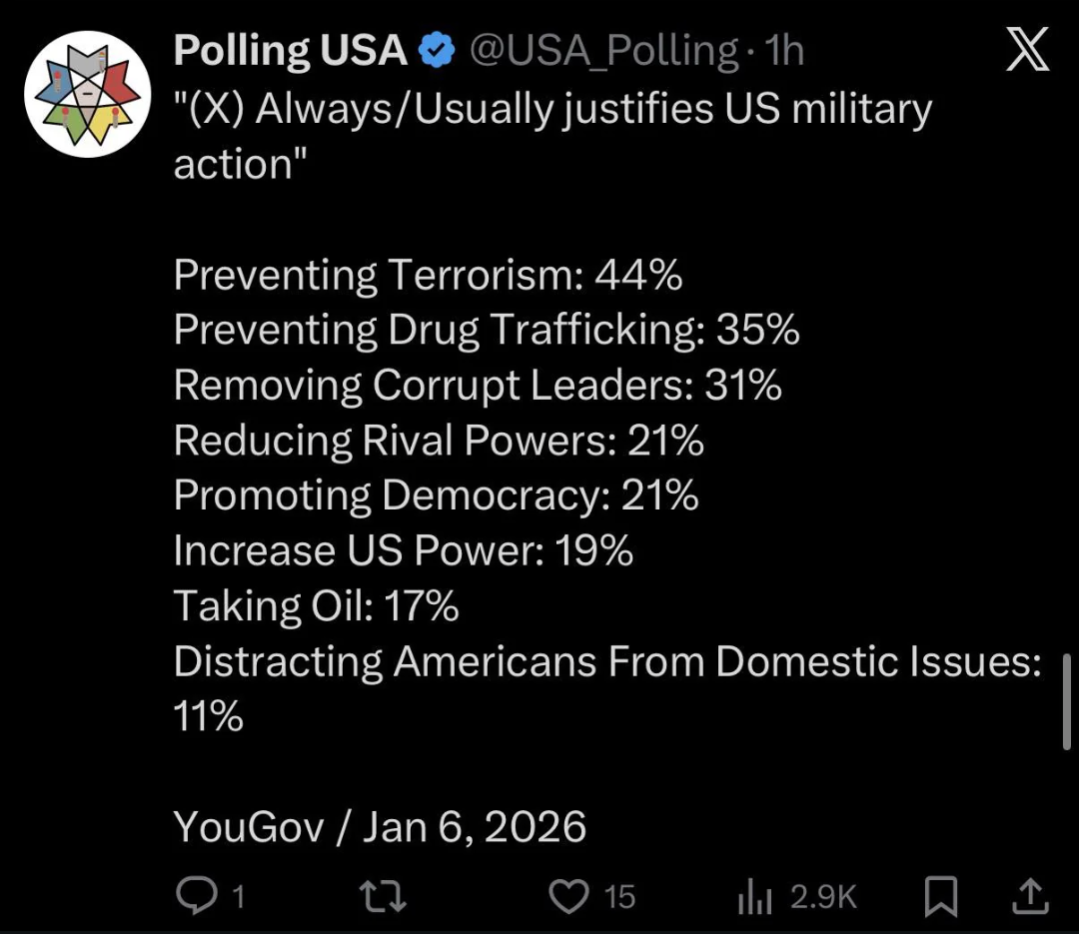Click the like count of 15

tap(620, 896)
